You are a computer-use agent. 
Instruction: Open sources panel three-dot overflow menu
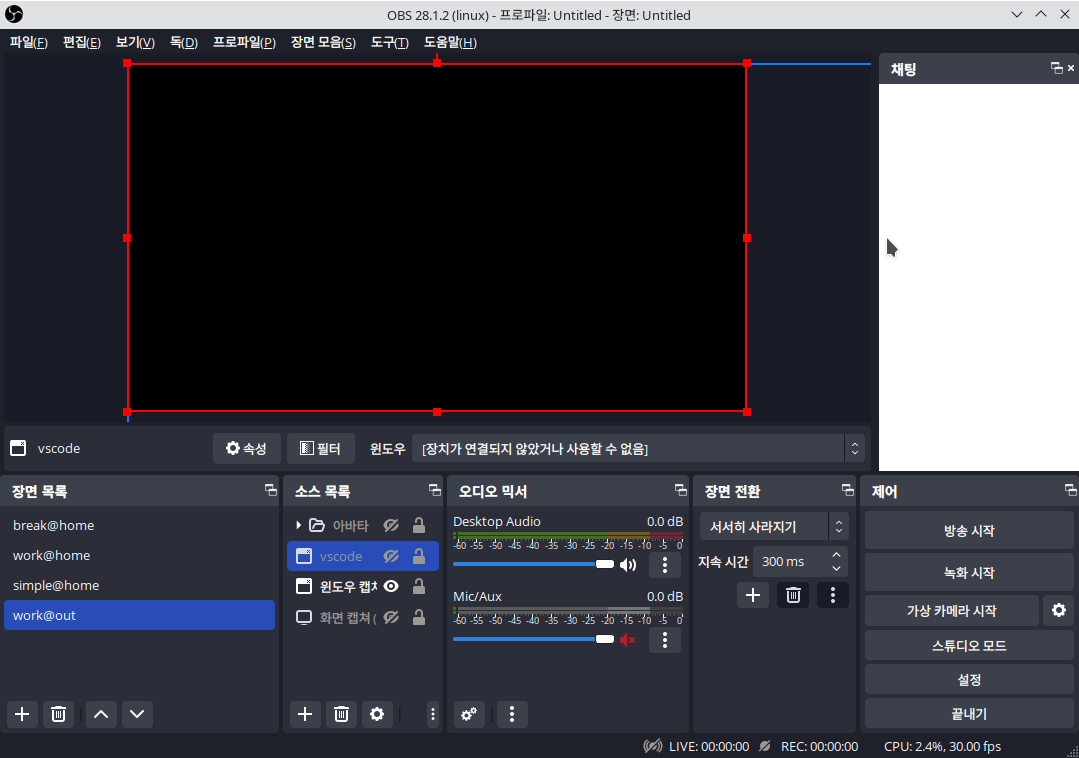433,714
